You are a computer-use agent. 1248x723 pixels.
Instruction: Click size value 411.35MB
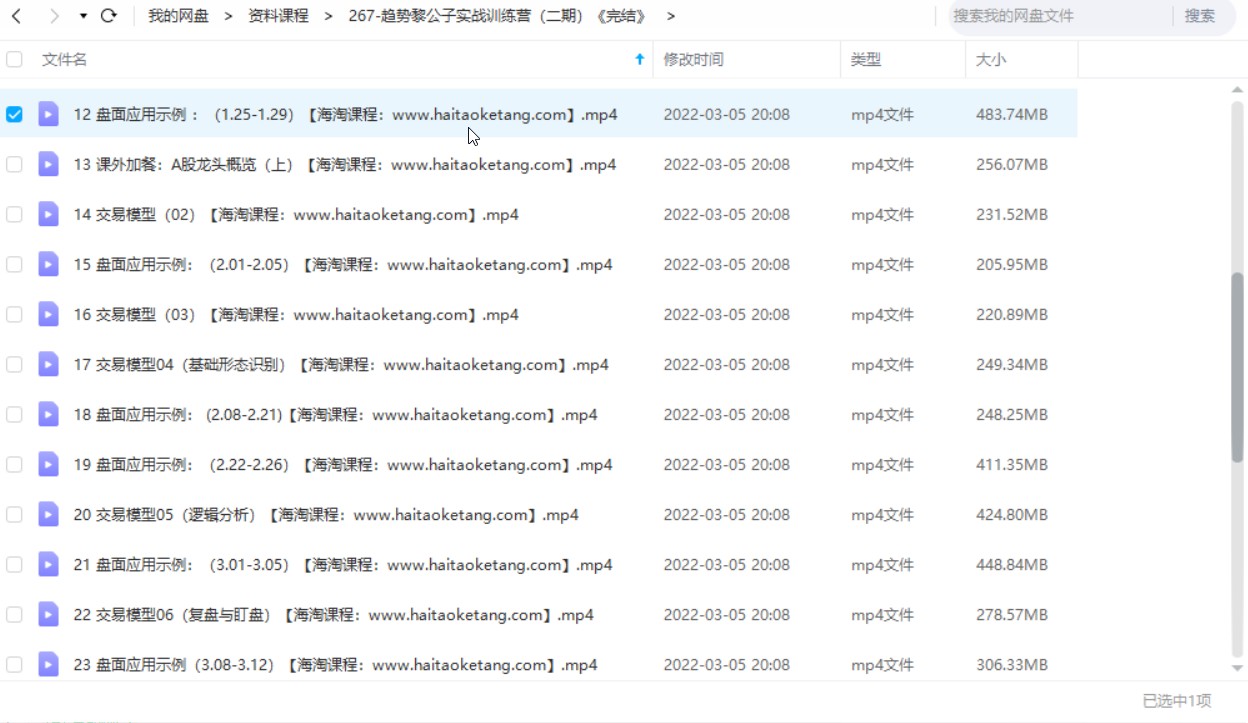click(1012, 464)
